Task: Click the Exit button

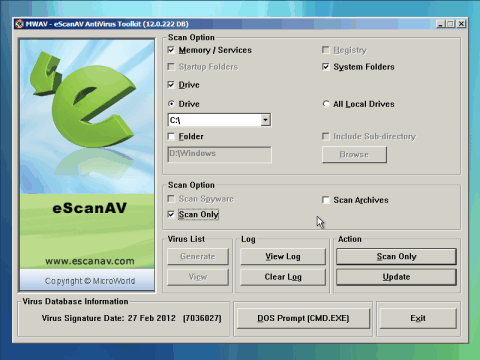Action: click(x=418, y=318)
